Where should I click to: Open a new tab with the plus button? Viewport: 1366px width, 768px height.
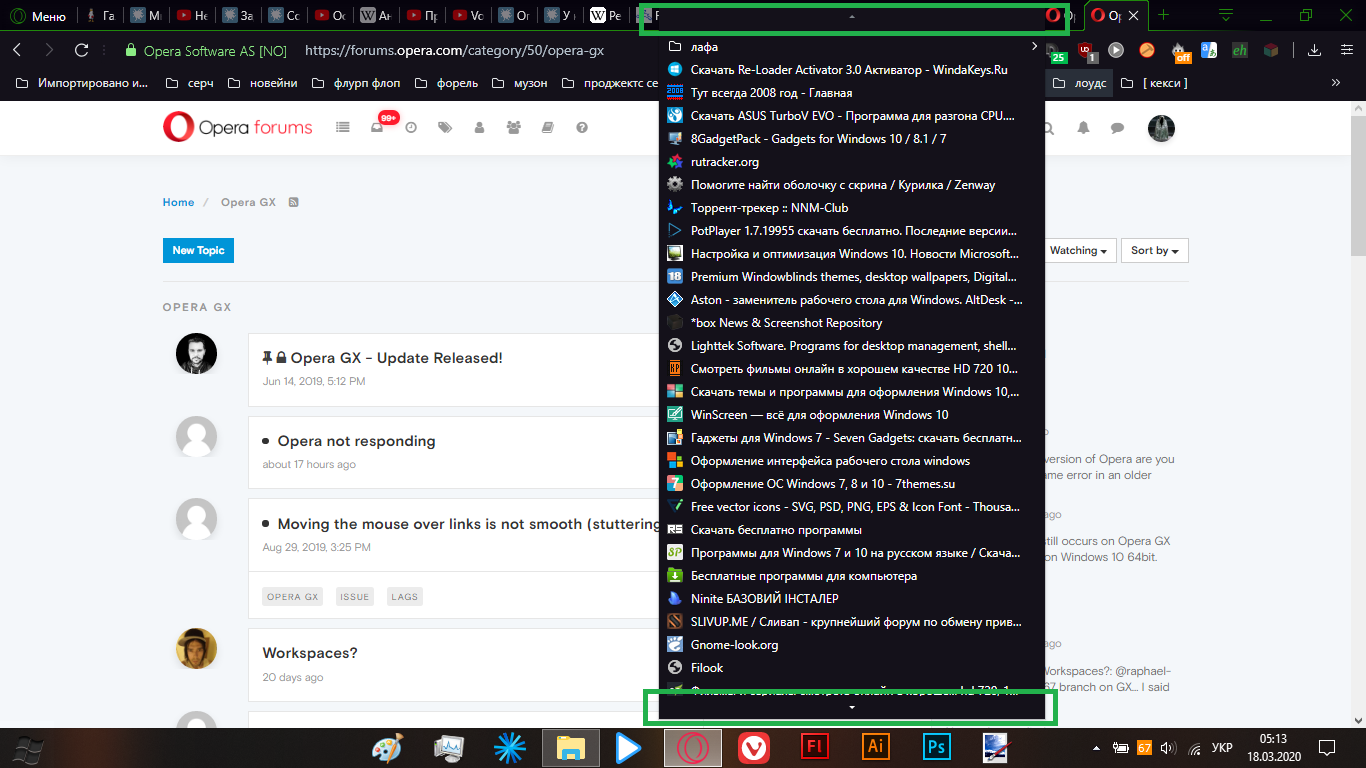1163,16
